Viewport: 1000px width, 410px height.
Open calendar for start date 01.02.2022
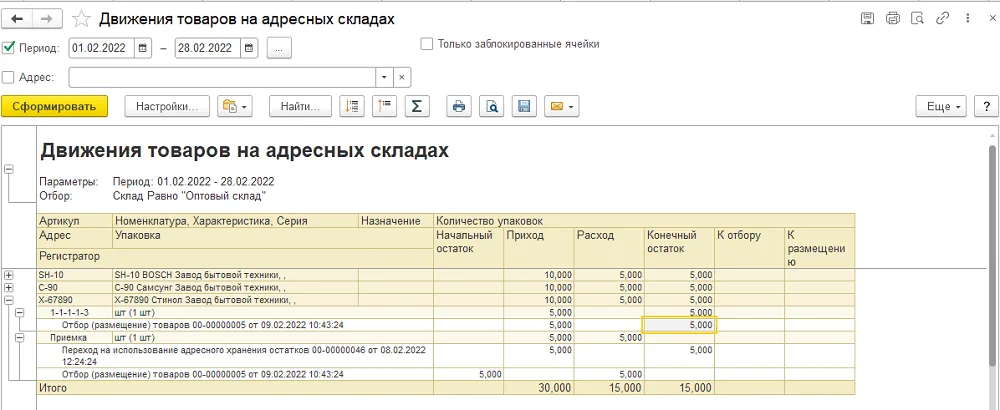click(x=143, y=48)
